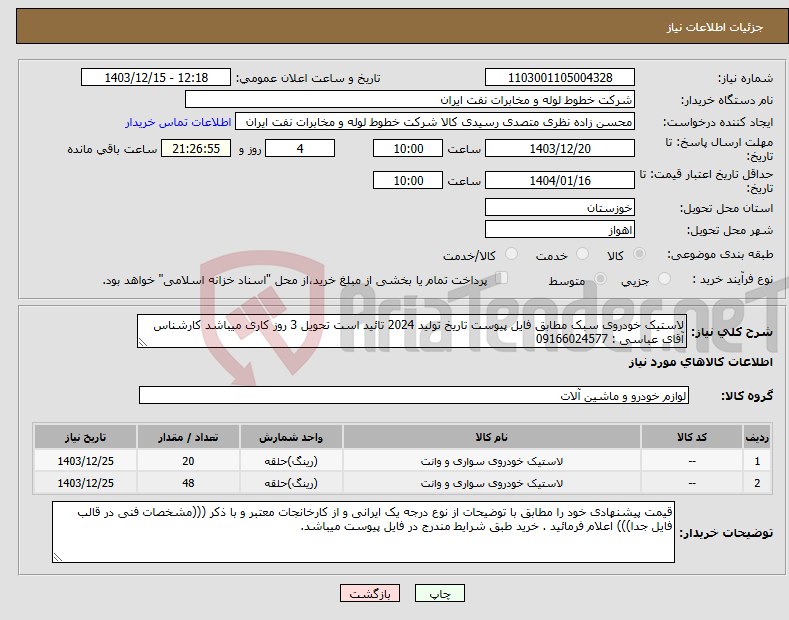Click the resize grip of buyer notes textarea
Screen dimensions: 789x620
point(57,558)
